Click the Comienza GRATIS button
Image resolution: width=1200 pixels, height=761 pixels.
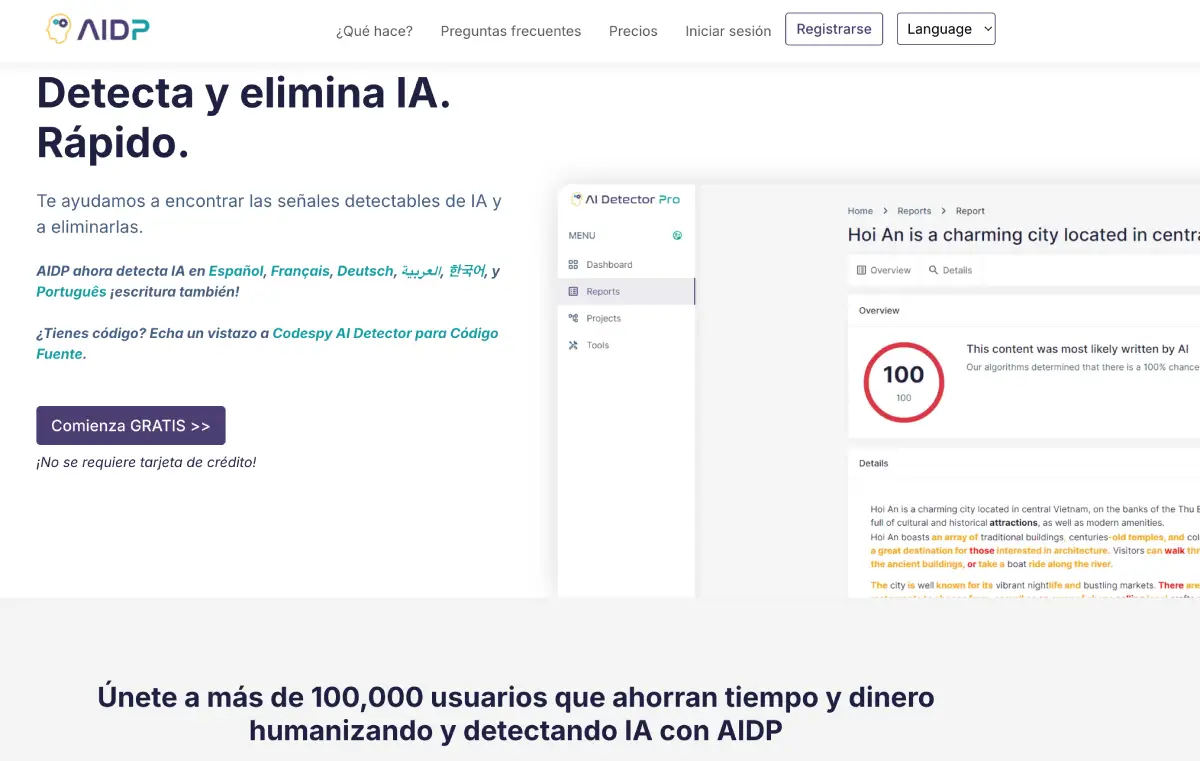pyautogui.click(x=131, y=425)
